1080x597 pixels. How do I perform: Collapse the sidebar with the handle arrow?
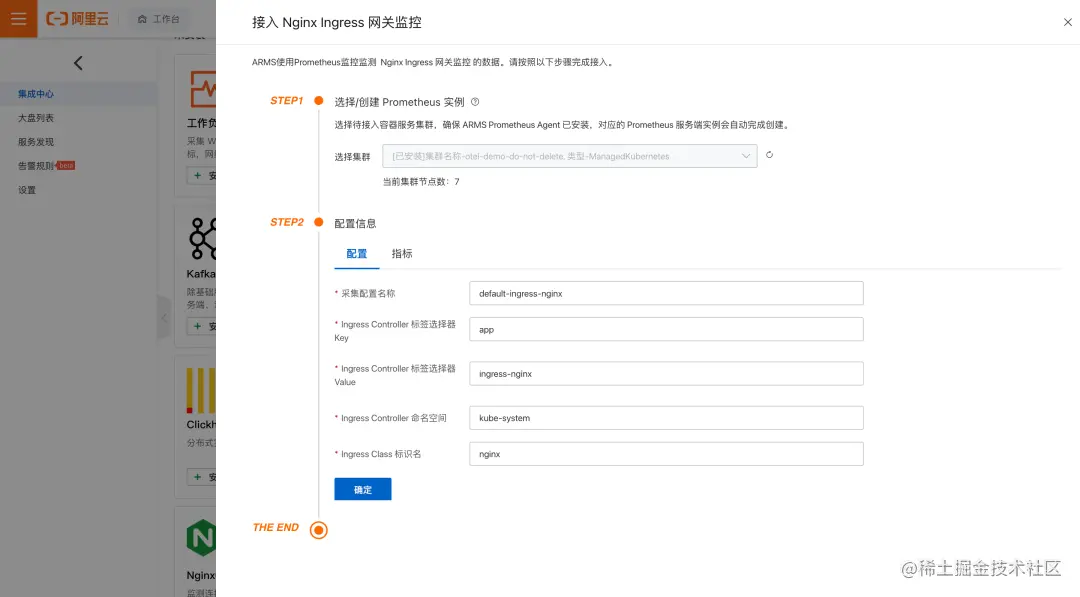pyautogui.click(x=164, y=317)
